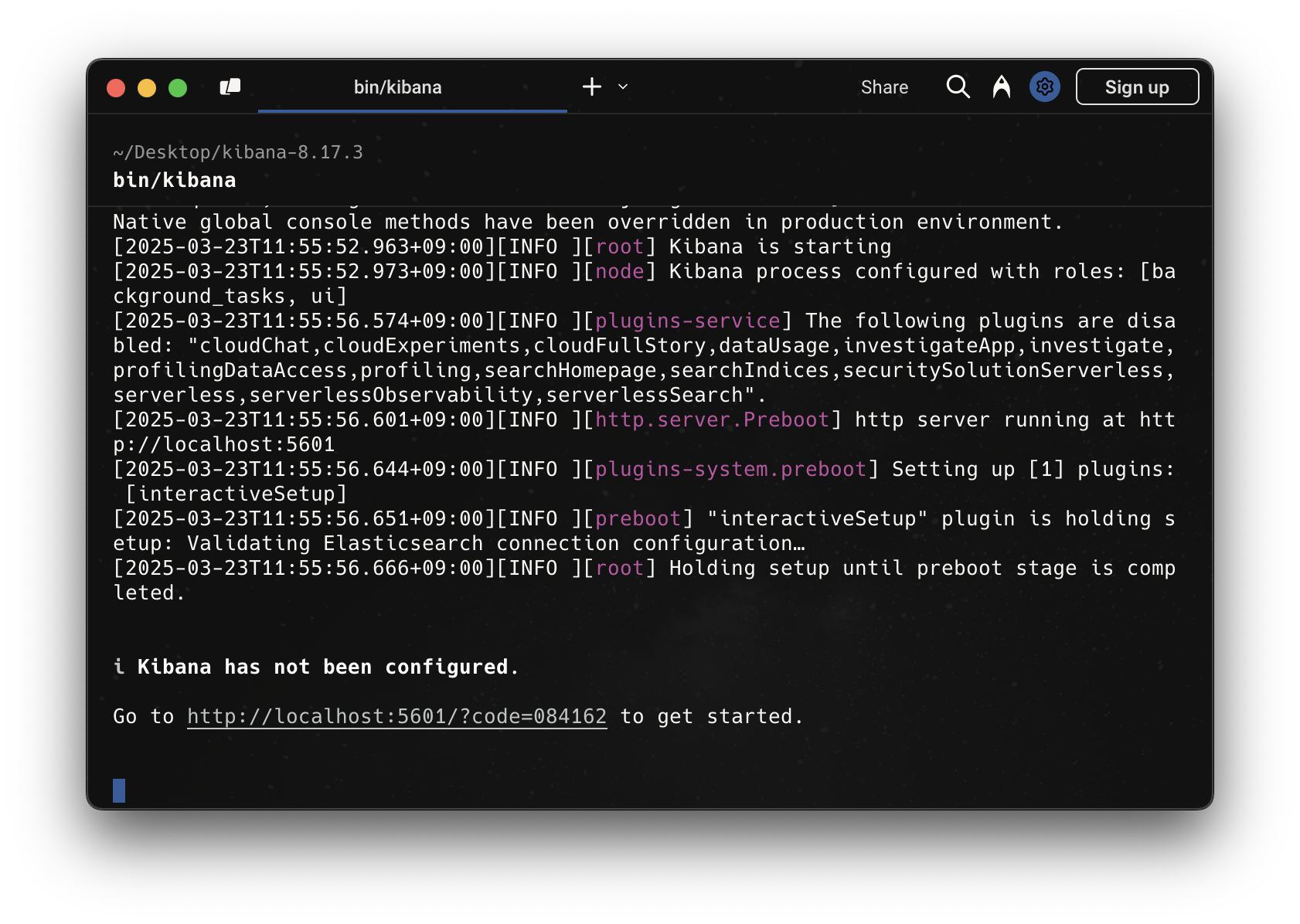Open the localhost:5601 setup code link
The width and height of the screenshot is (1300, 924).
coord(396,716)
